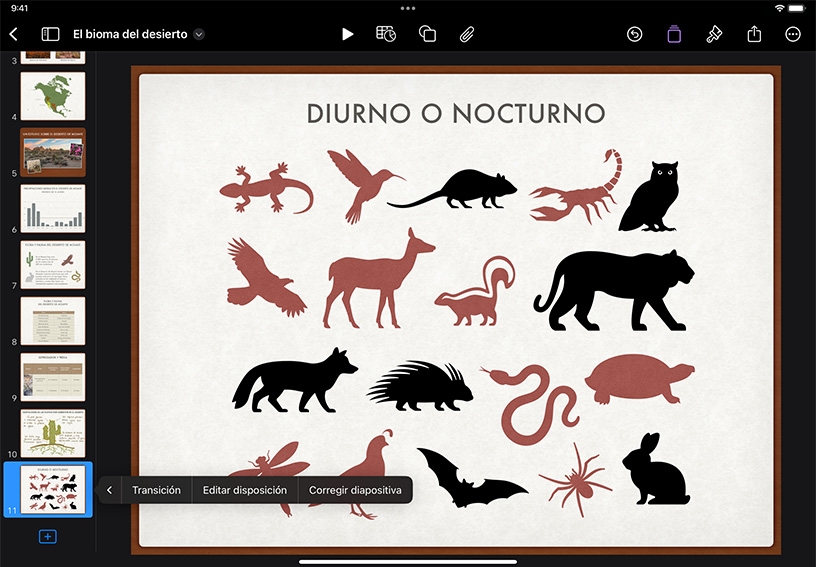Screen dimensions: 816x567
Task: Select slide 7 flora y fauna thumbnail
Action: tap(53, 265)
